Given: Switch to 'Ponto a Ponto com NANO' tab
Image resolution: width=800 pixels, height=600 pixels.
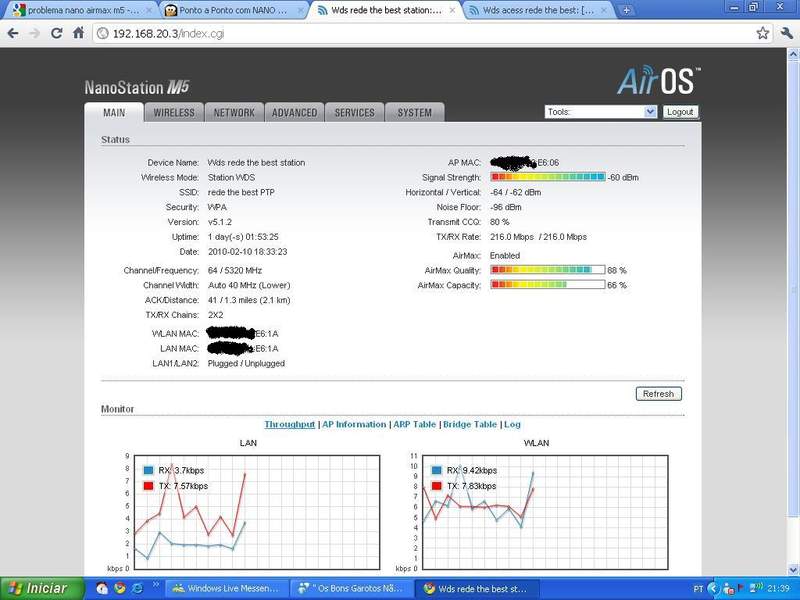Looking at the screenshot, I should (230, 10).
